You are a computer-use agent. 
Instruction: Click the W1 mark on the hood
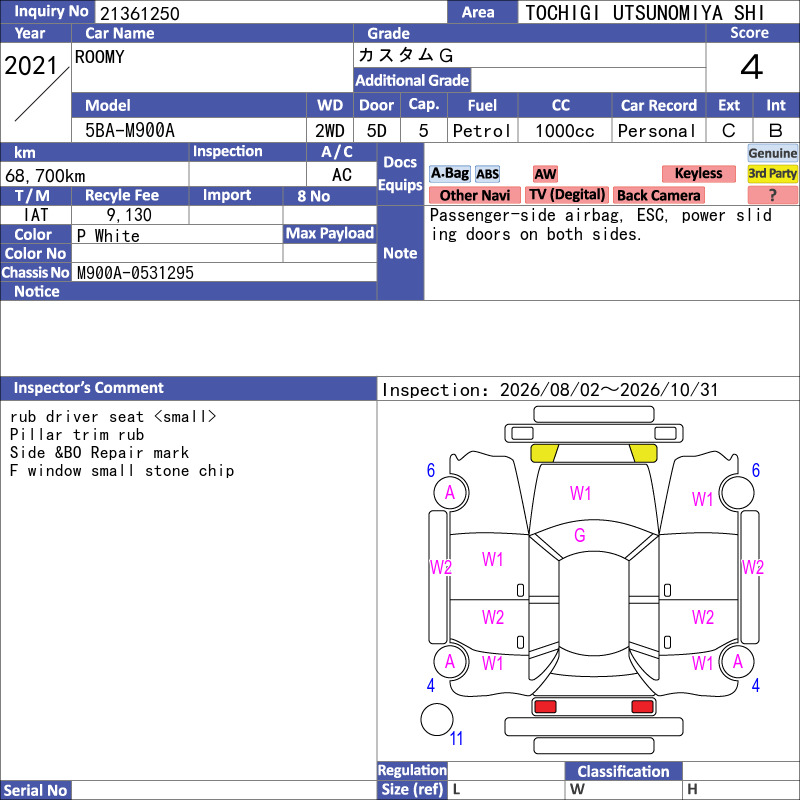tap(580, 493)
